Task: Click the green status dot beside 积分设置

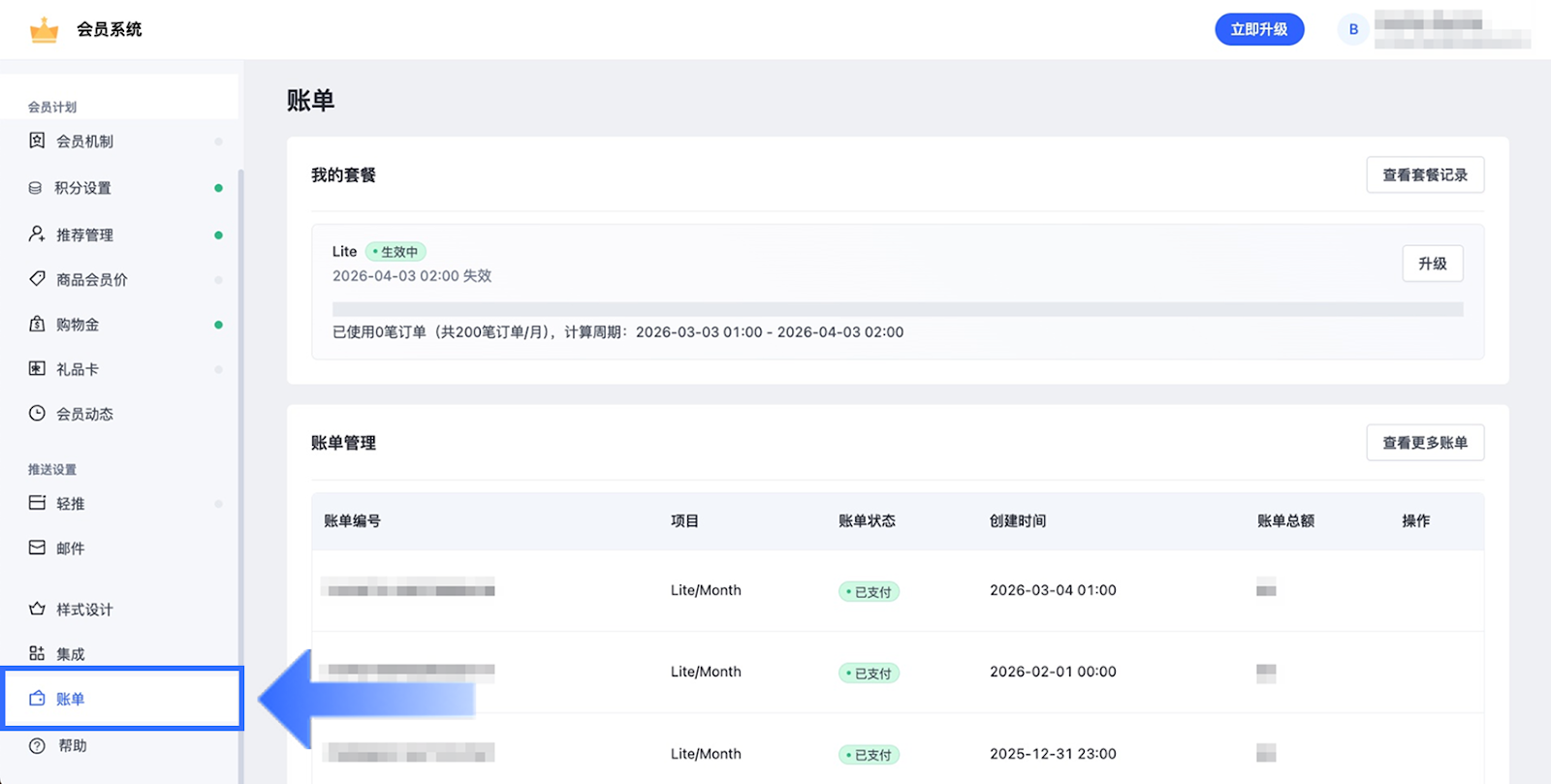Action: pyautogui.click(x=218, y=188)
